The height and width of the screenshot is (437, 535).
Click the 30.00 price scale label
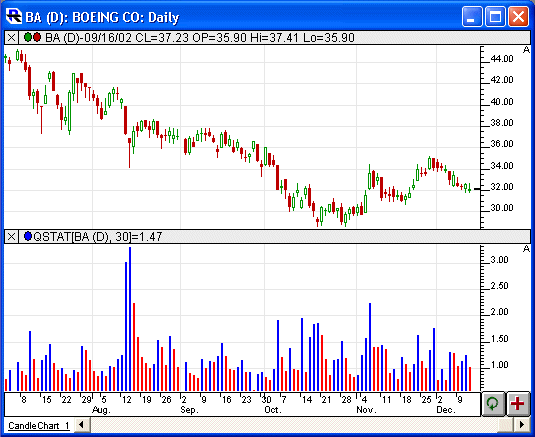[x=502, y=208]
